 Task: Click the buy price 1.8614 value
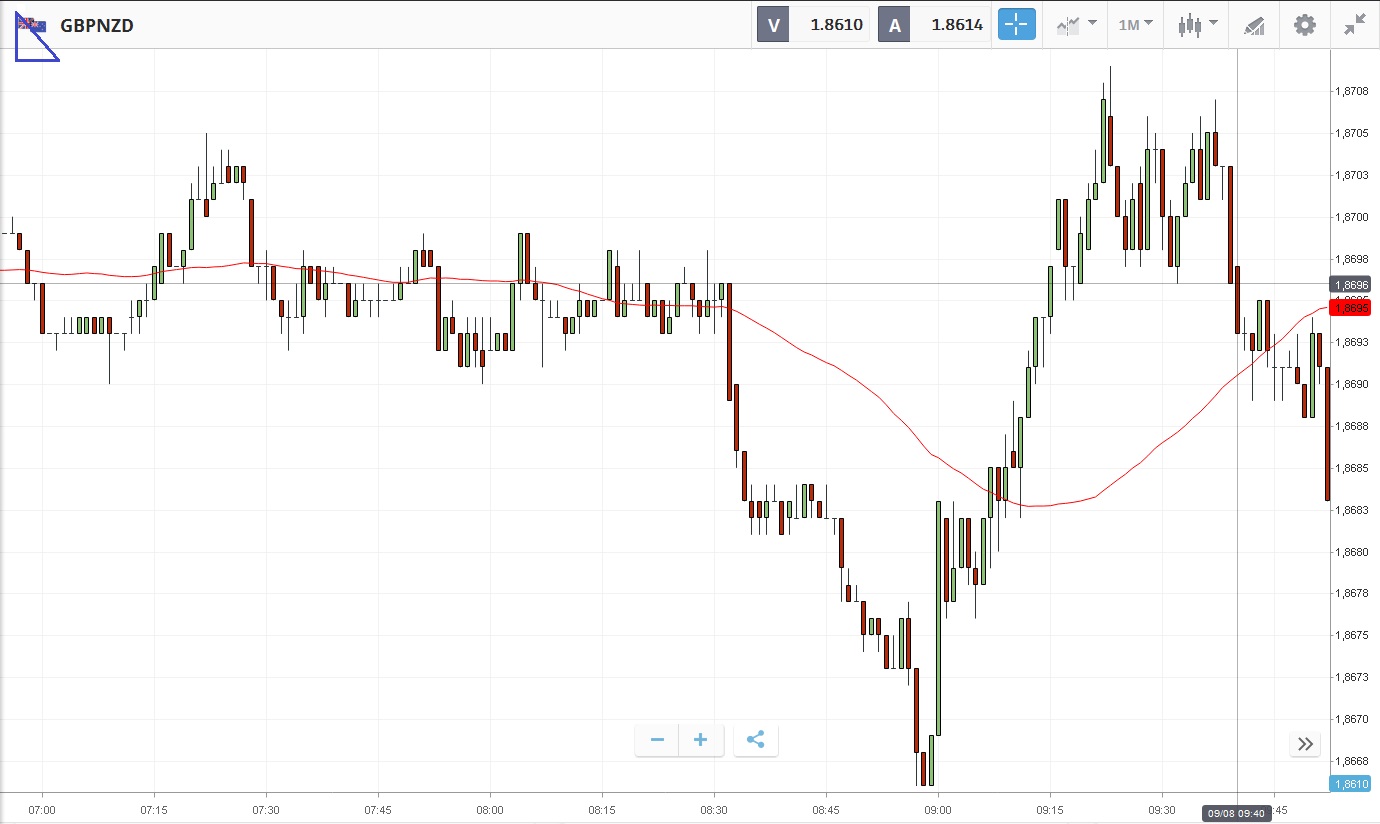tap(957, 25)
